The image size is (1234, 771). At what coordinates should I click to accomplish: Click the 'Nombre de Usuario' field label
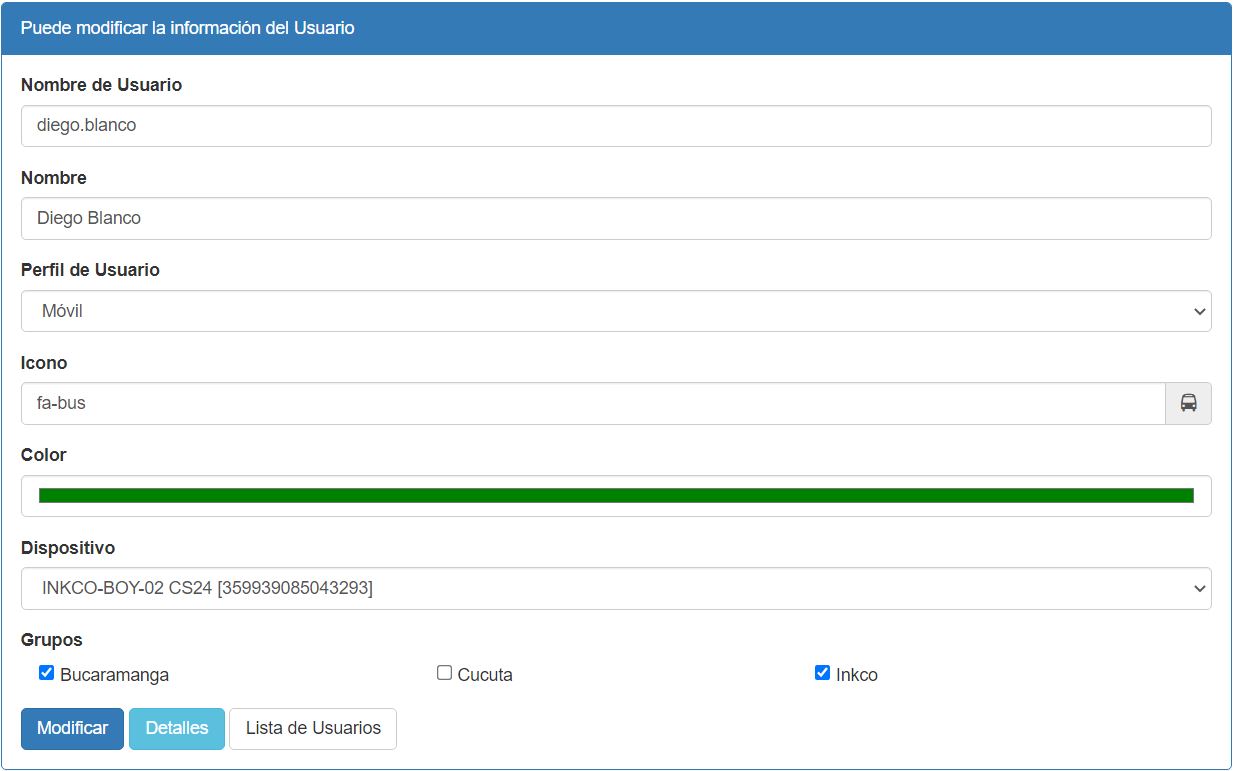(101, 85)
